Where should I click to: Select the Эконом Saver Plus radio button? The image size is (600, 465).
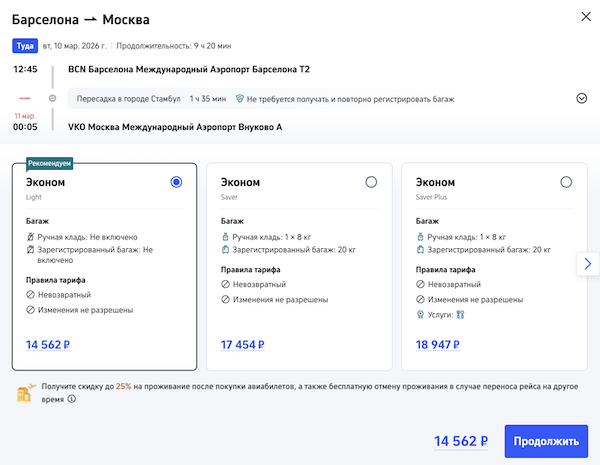pos(566,182)
